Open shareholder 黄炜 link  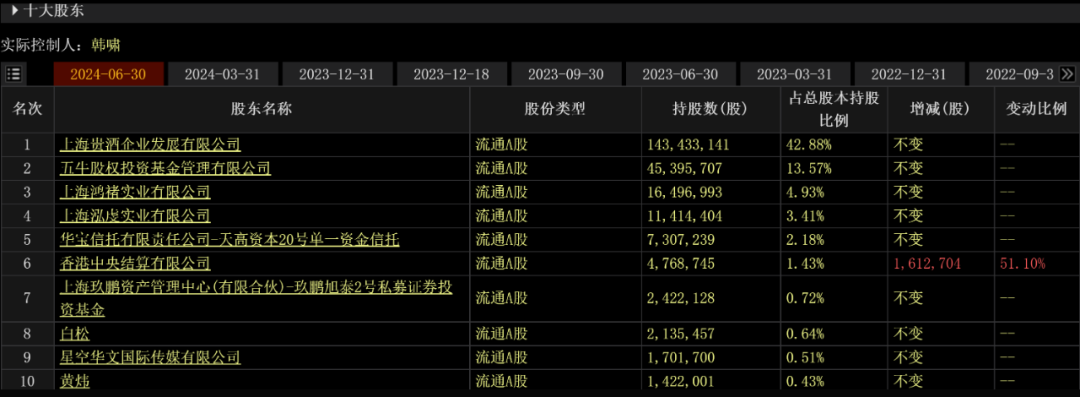pos(75,381)
